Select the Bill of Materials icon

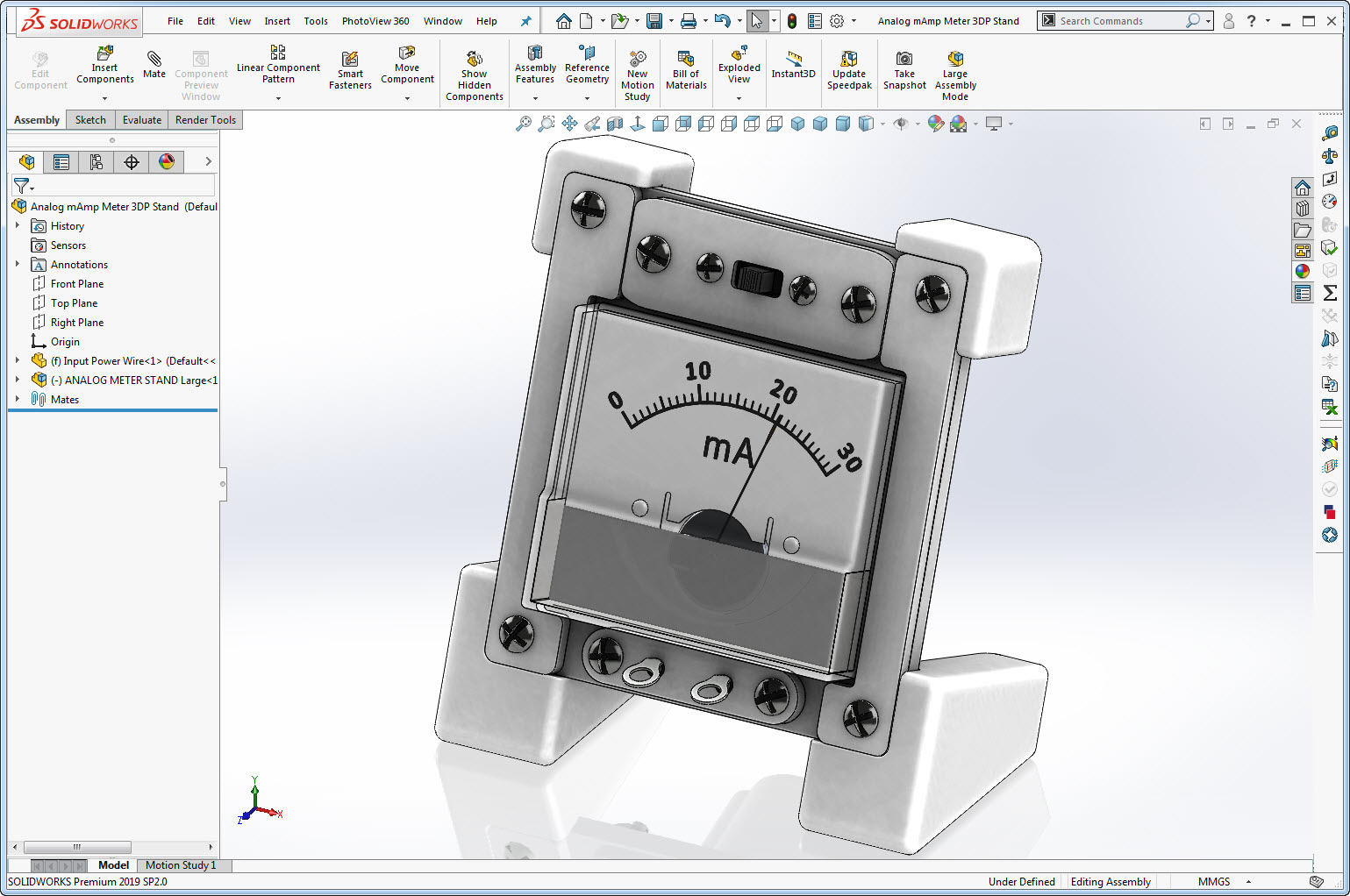[686, 60]
